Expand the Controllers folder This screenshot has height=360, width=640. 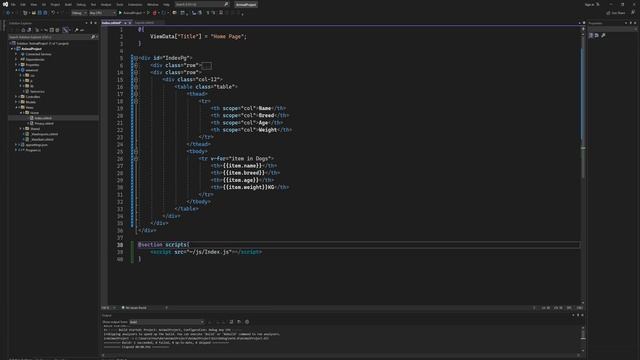coord(16,97)
